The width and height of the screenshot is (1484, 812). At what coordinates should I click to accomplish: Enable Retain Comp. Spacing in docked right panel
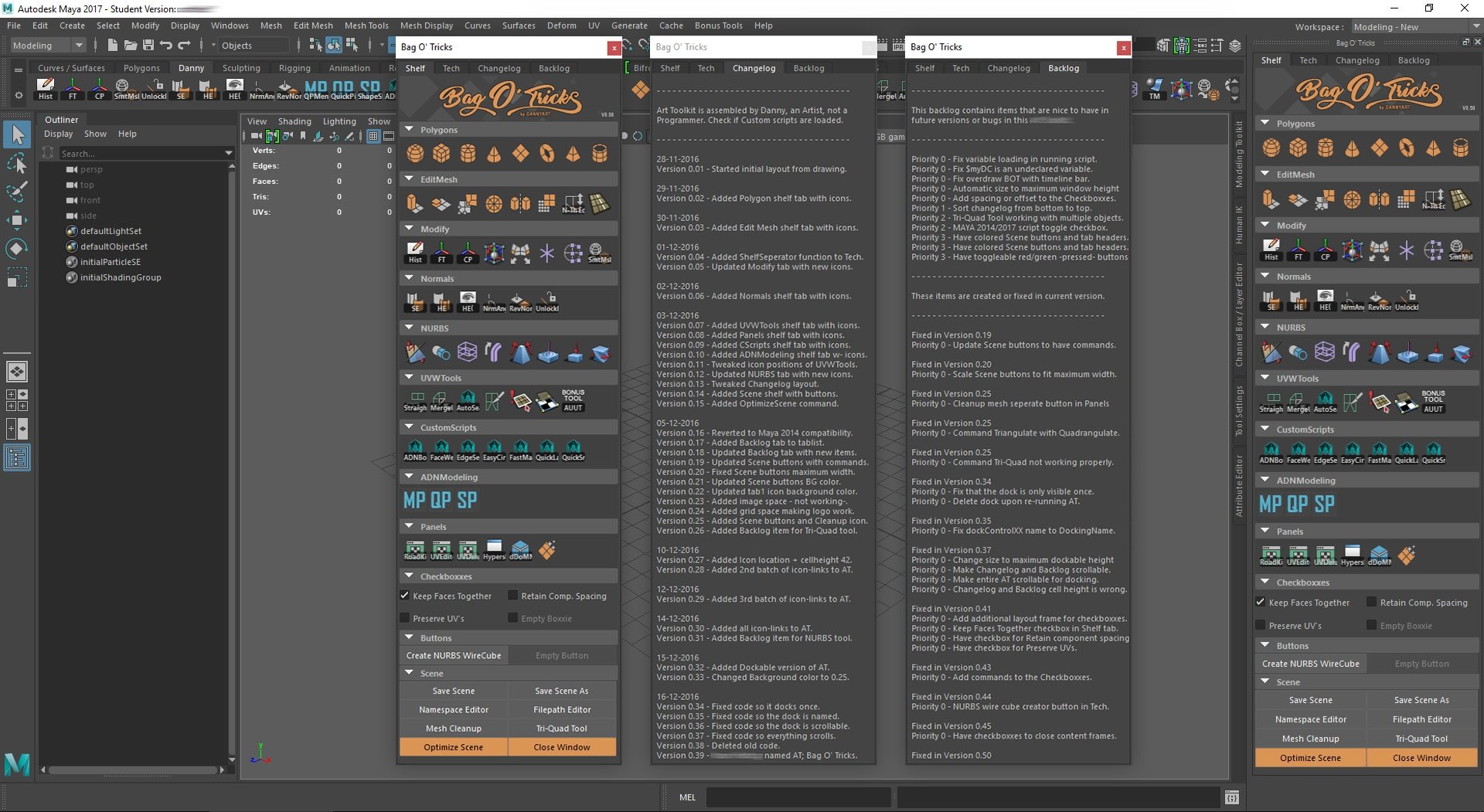pos(1372,602)
